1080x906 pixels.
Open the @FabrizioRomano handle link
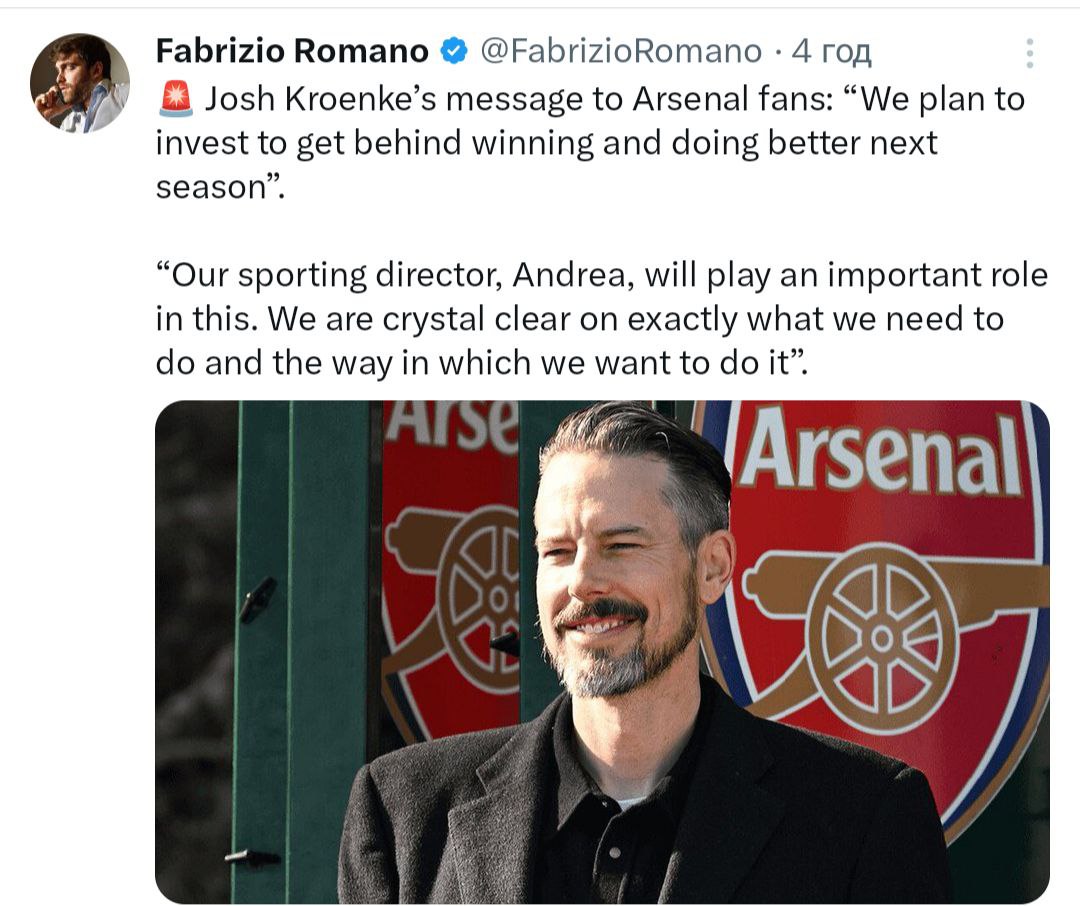621,50
